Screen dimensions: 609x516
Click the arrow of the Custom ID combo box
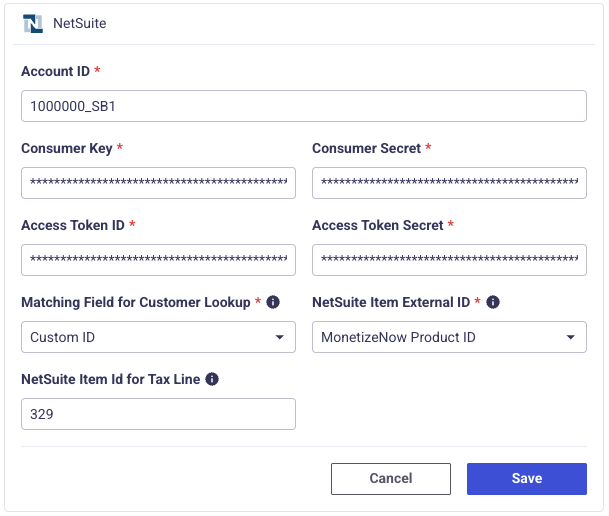tap(280, 337)
